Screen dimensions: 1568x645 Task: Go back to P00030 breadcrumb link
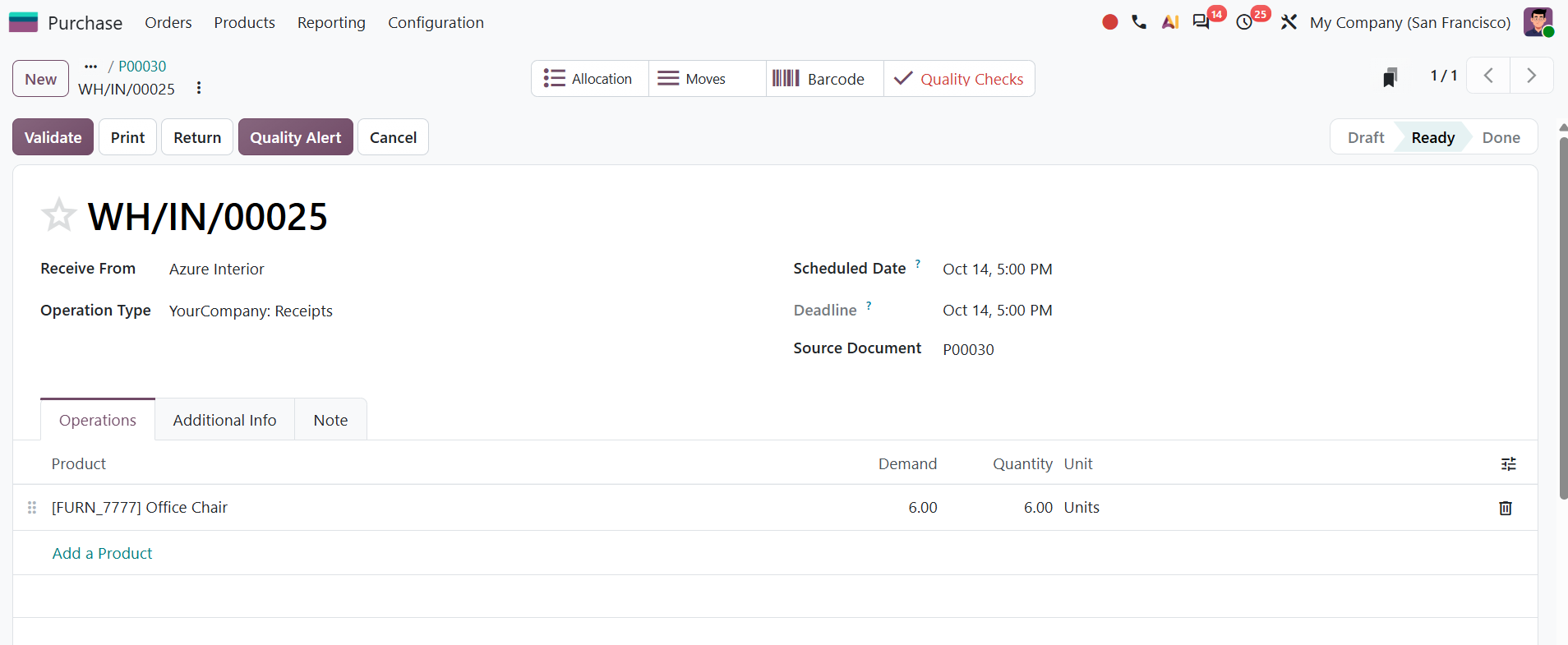[x=142, y=67]
